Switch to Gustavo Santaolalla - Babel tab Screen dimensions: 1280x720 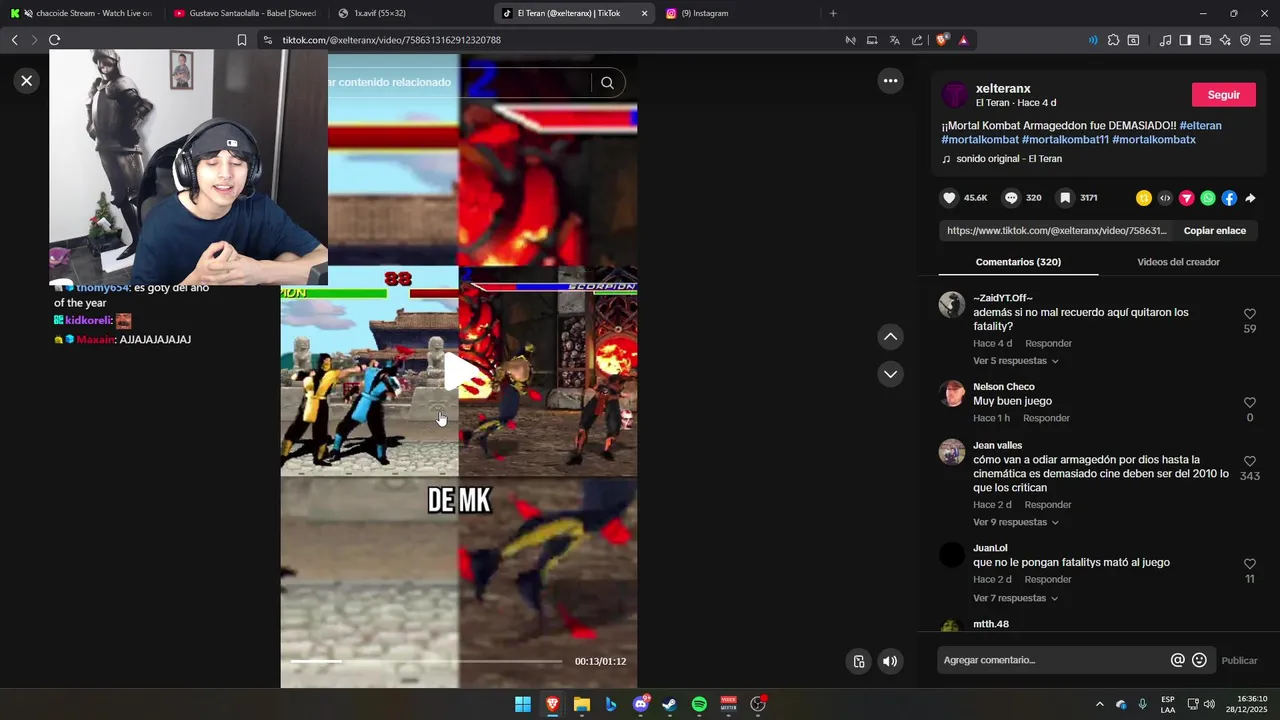[x=245, y=13]
